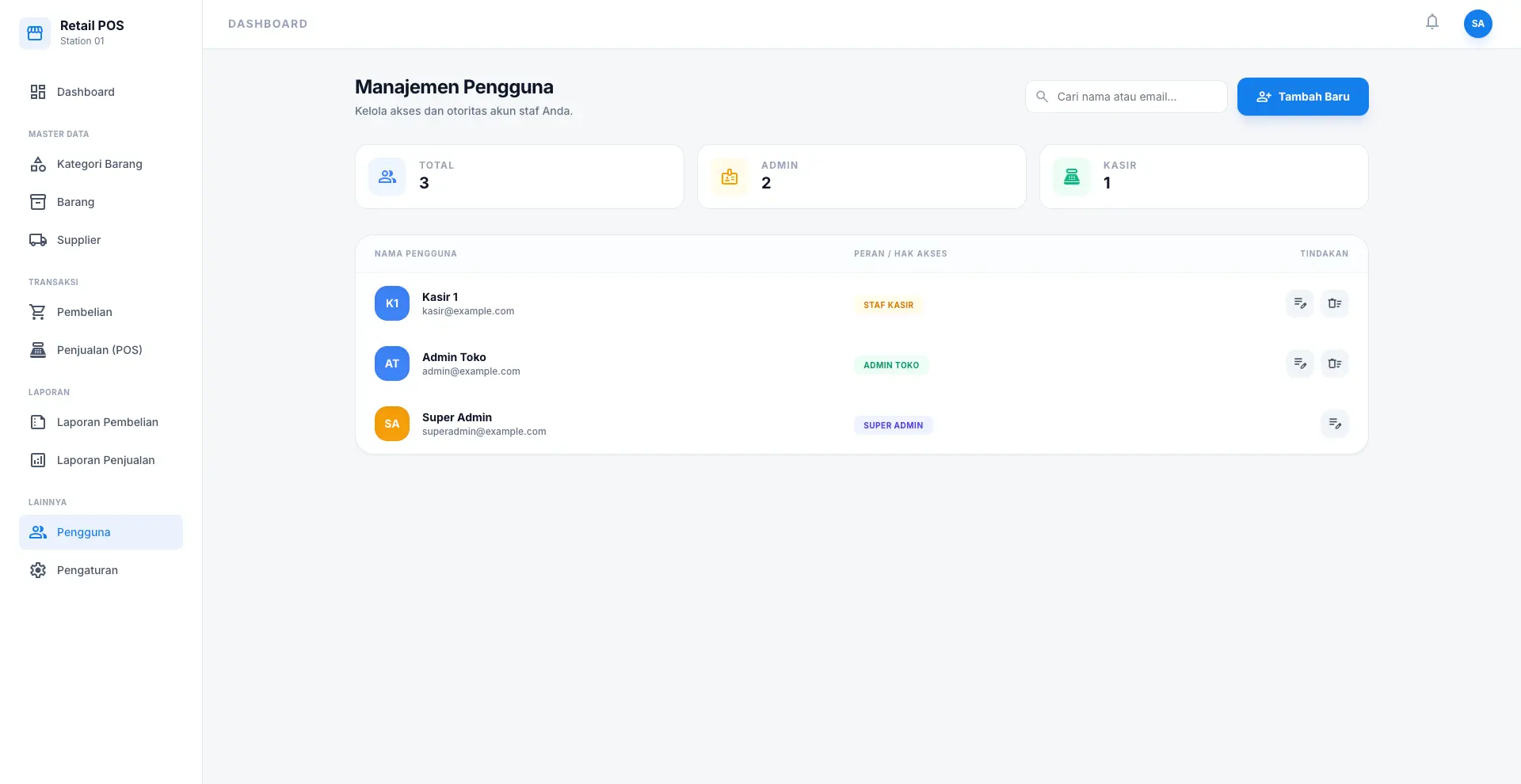
Task: Edit the Super Admin user
Action: [x=1334, y=424]
